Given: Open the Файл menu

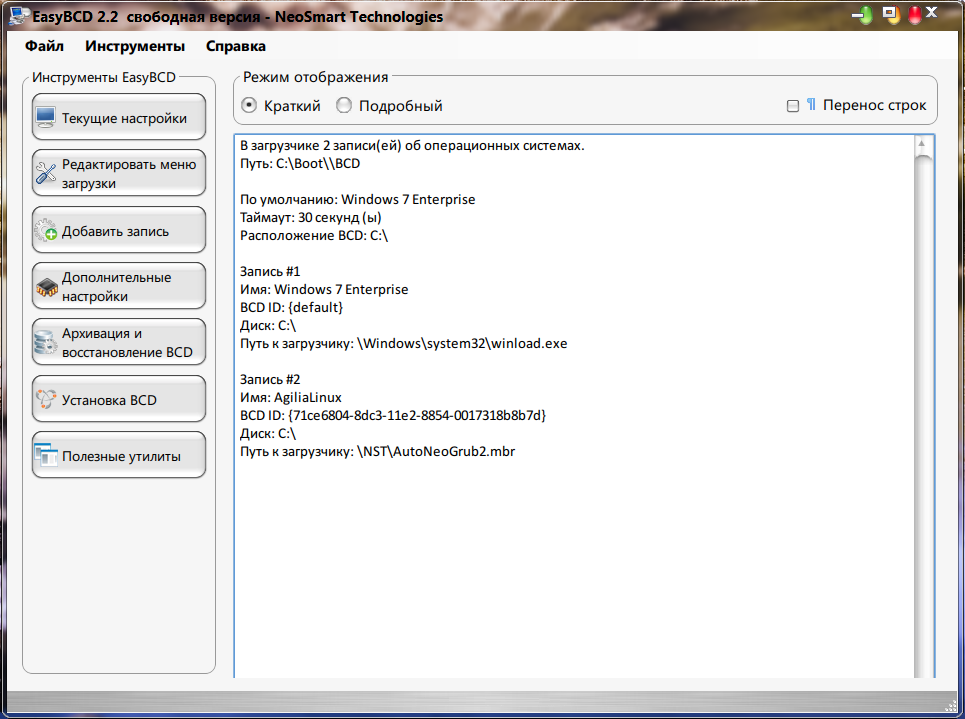Looking at the screenshot, I should (44, 46).
